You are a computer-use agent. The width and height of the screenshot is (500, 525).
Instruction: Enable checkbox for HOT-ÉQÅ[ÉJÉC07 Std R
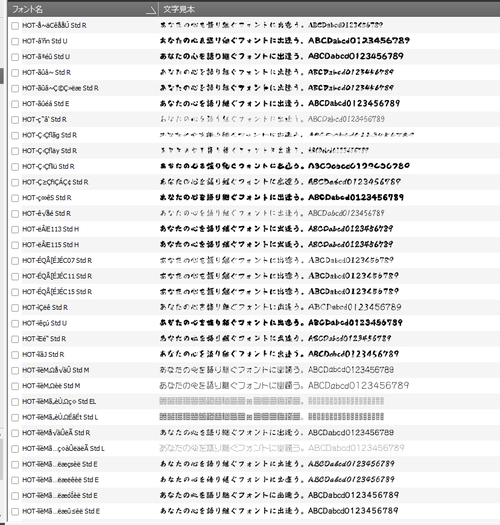pos(15,261)
